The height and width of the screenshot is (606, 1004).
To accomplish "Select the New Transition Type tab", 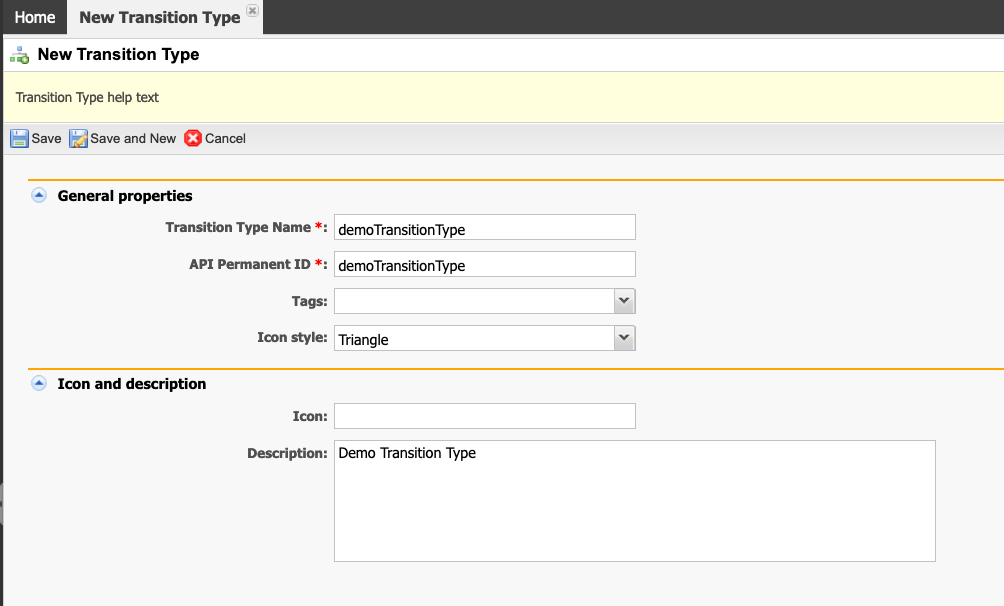I will pos(159,17).
